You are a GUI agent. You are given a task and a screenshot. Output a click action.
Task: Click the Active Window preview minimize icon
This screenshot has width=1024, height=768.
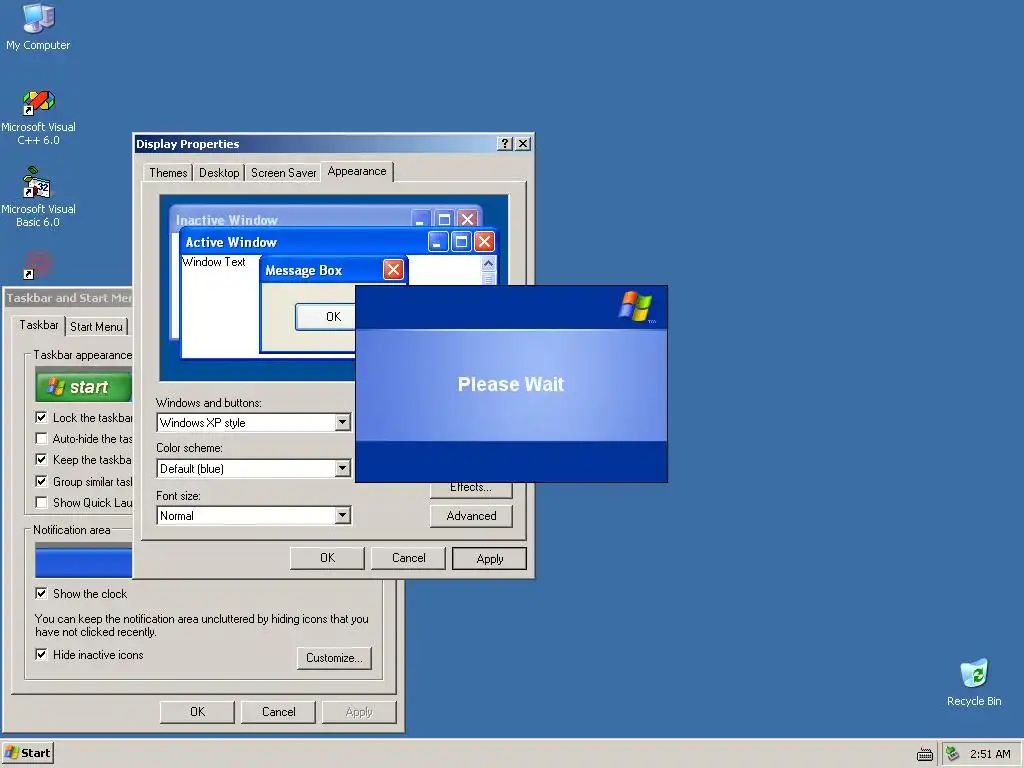pos(438,242)
